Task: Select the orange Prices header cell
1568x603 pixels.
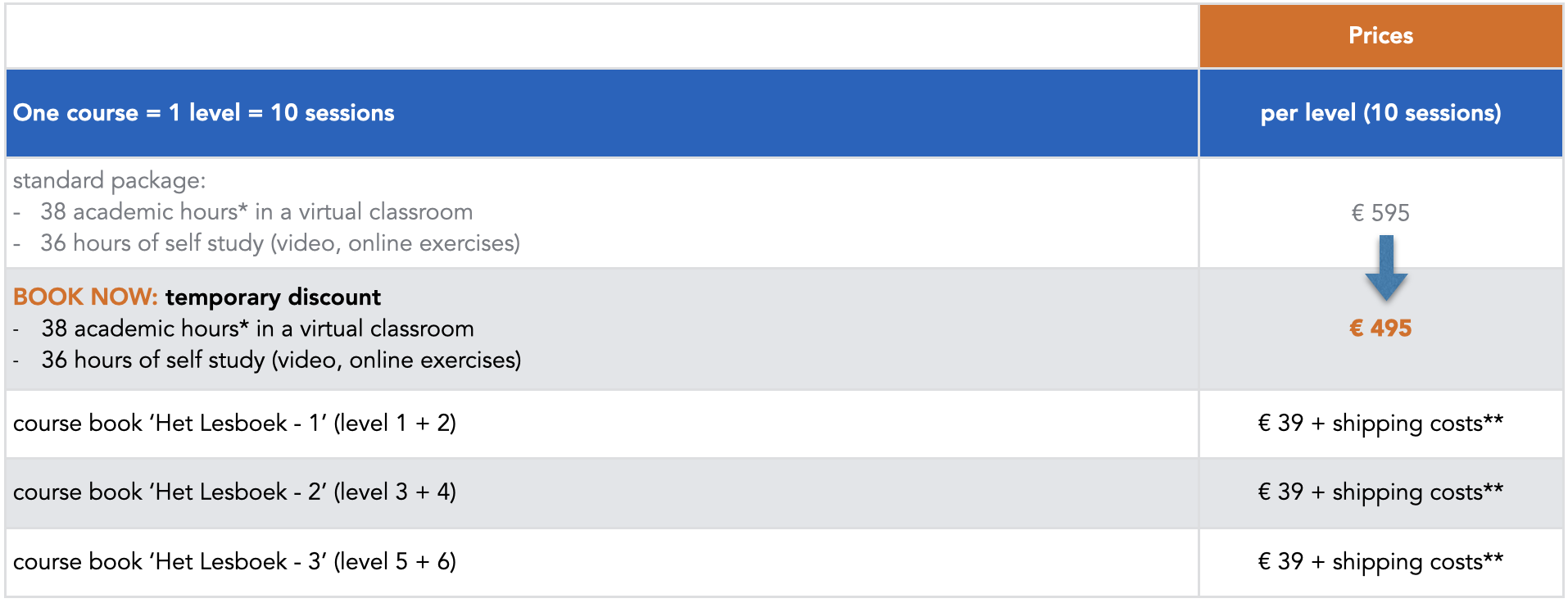Action: pyautogui.click(x=1380, y=36)
